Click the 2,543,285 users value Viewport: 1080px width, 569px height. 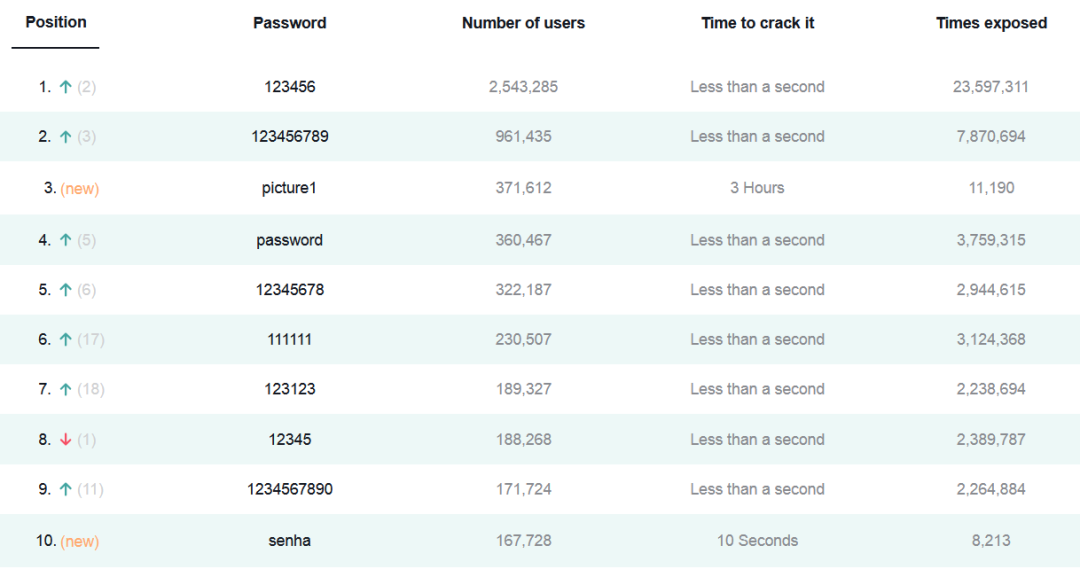coord(523,87)
